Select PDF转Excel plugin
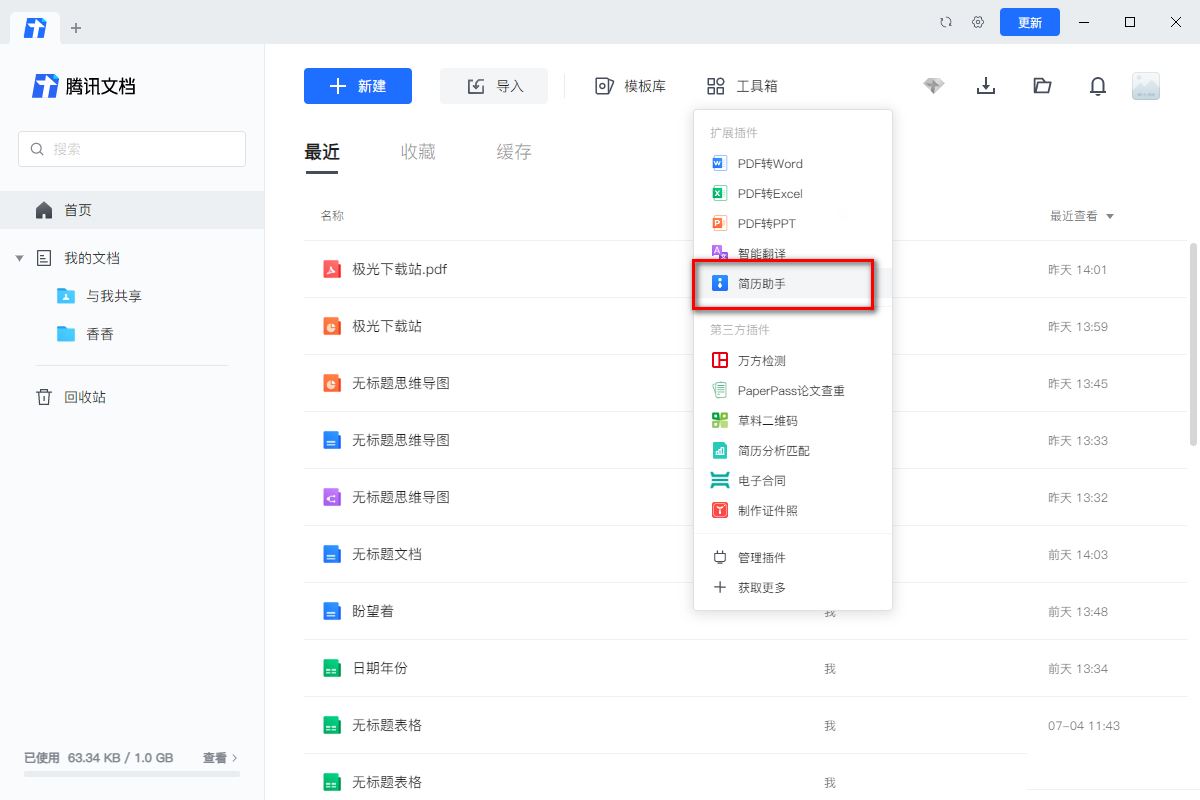The width and height of the screenshot is (1200, 800). click(792, 193)
